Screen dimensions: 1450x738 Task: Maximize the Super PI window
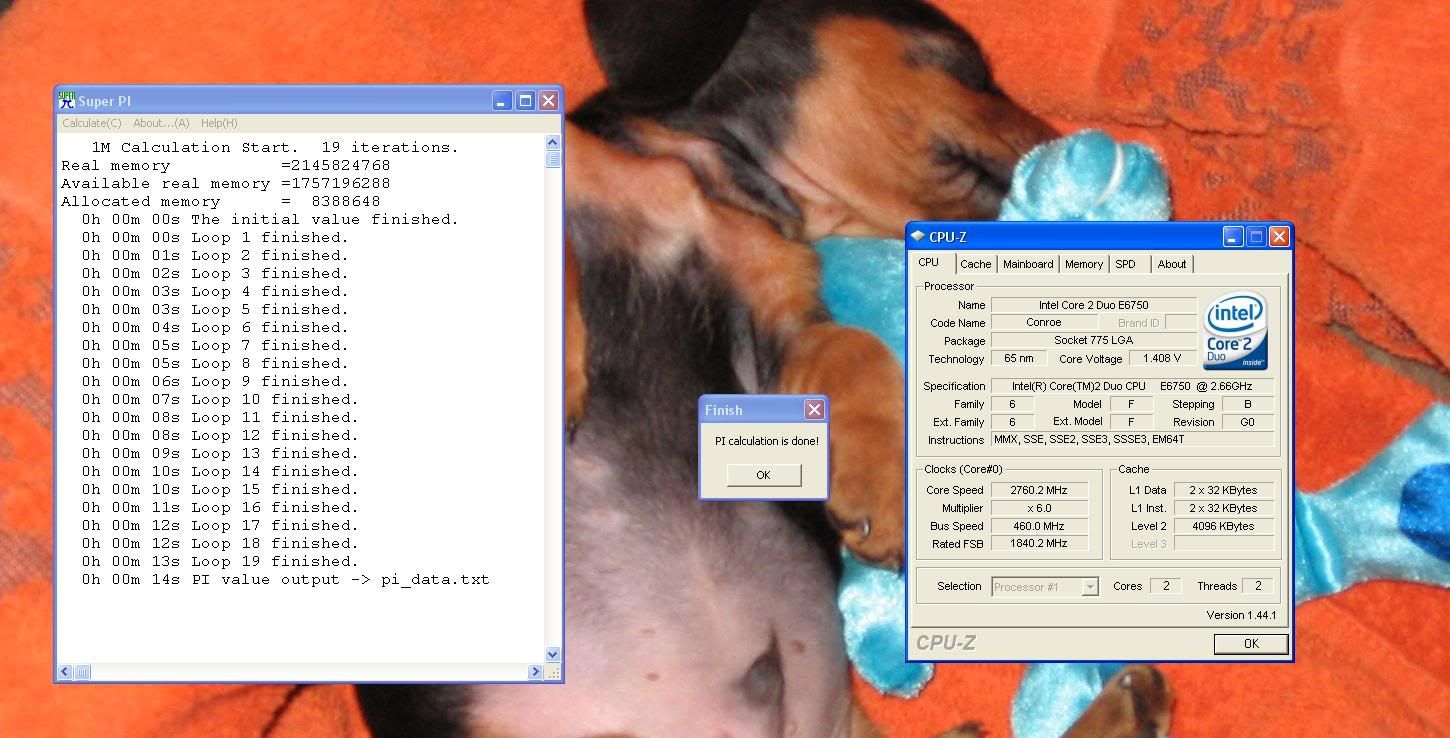pos(525,101)
